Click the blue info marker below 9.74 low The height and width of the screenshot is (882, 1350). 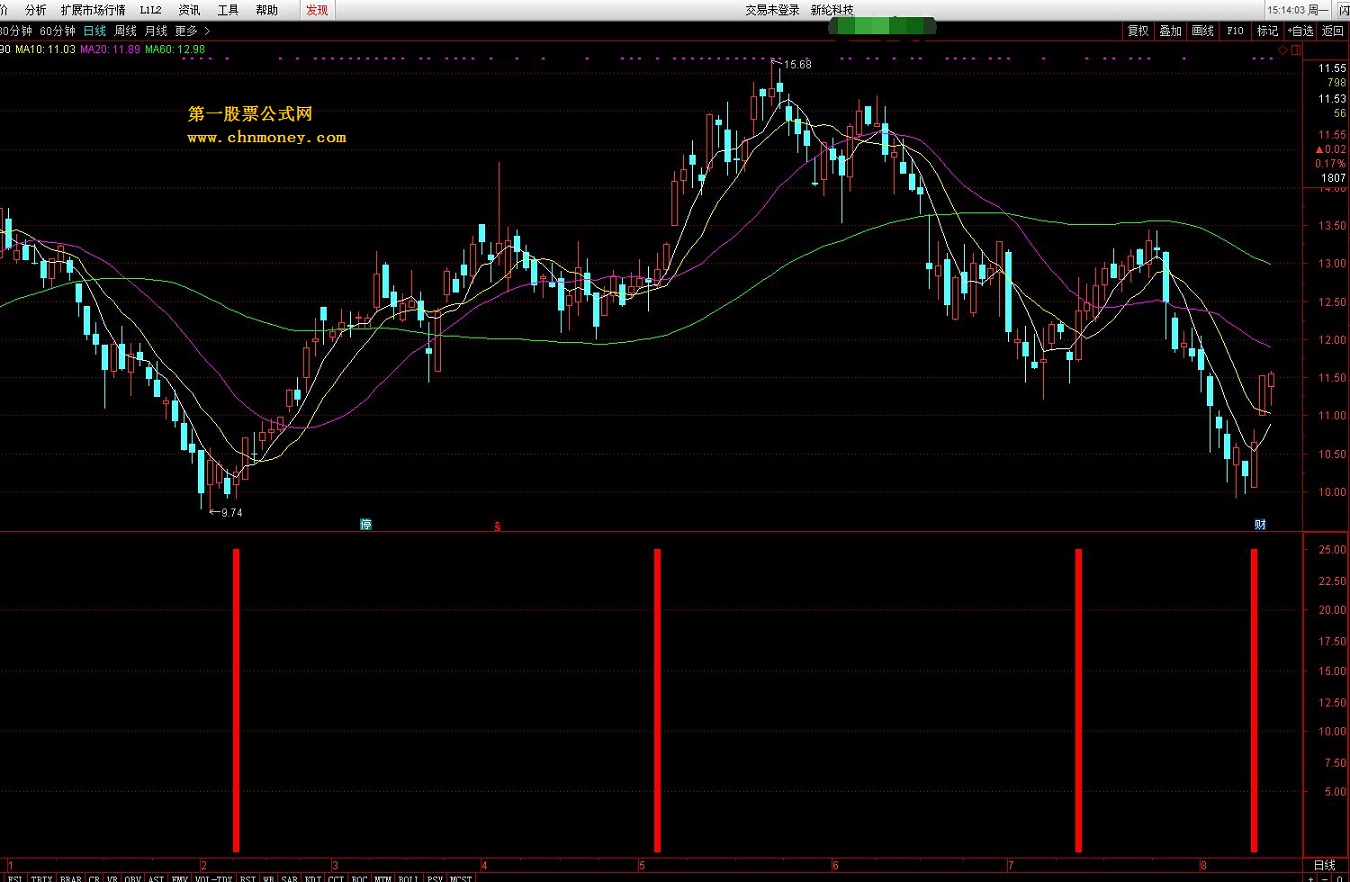[366, 524]
